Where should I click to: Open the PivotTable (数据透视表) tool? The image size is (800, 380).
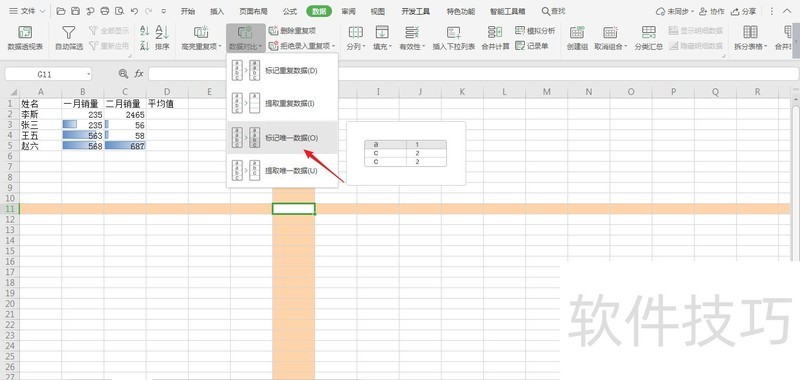25,33
